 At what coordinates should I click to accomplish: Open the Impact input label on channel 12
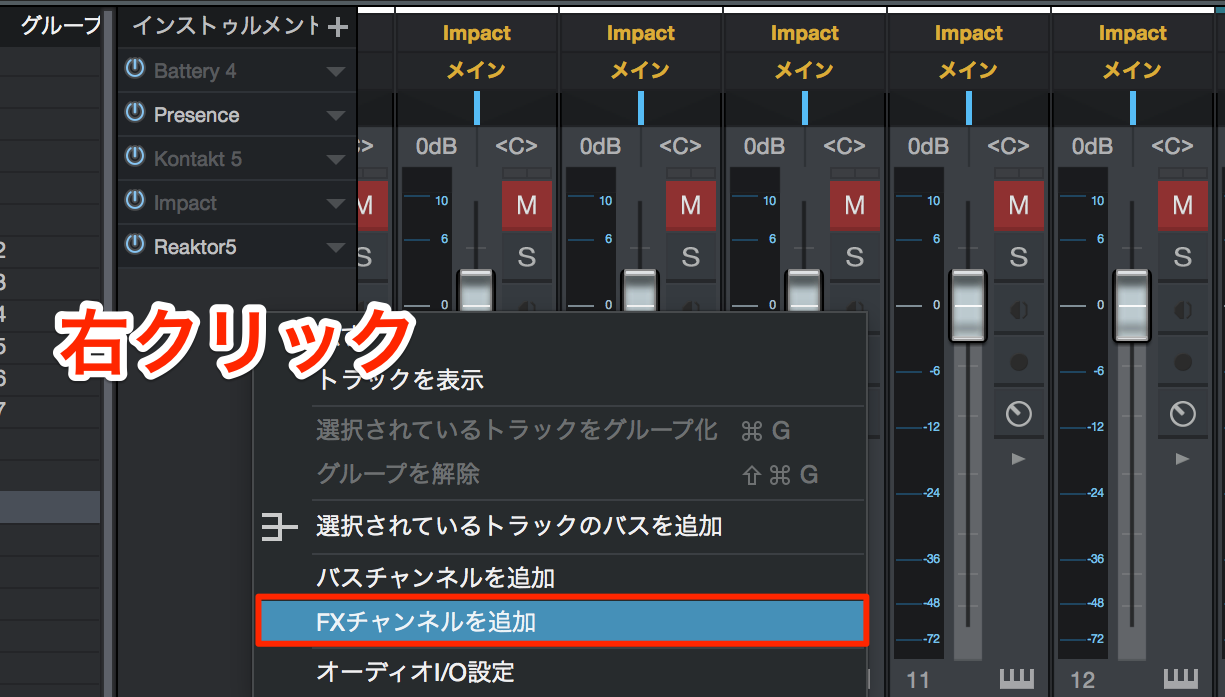pos(1132,33)
